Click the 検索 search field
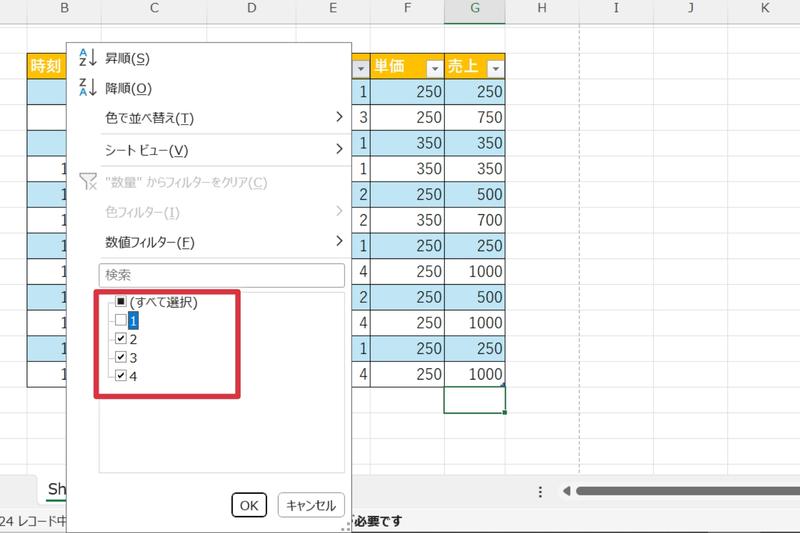The image size is (800, 533). [x=221, y=275]
